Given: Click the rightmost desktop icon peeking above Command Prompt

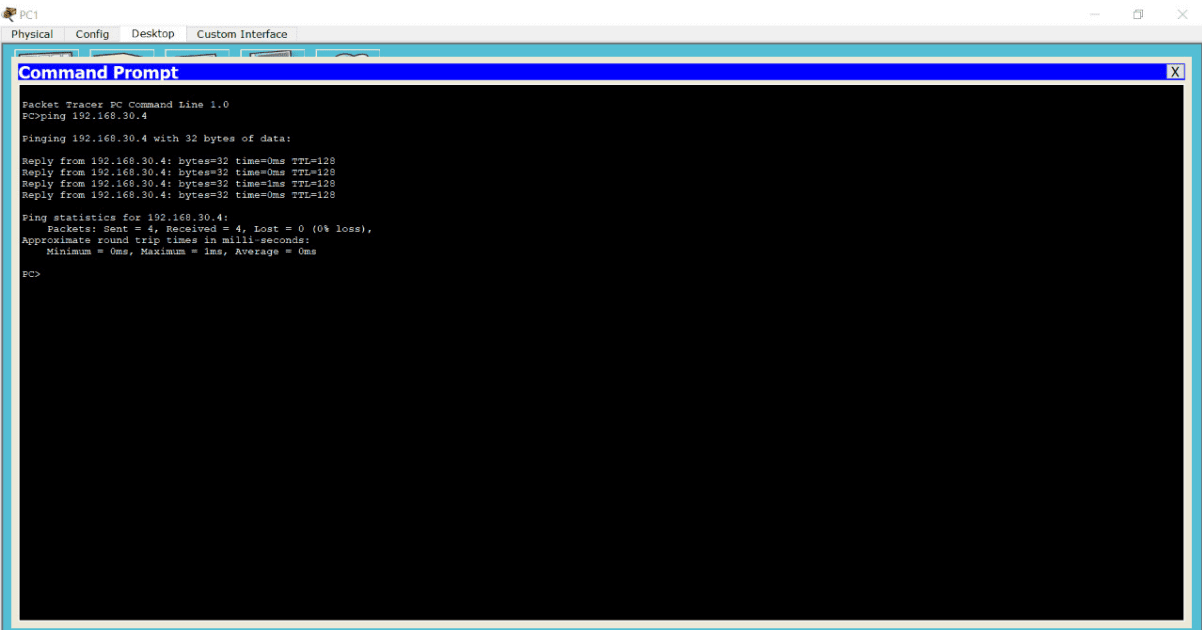Looking at the screenshot, I should [347, 54].
